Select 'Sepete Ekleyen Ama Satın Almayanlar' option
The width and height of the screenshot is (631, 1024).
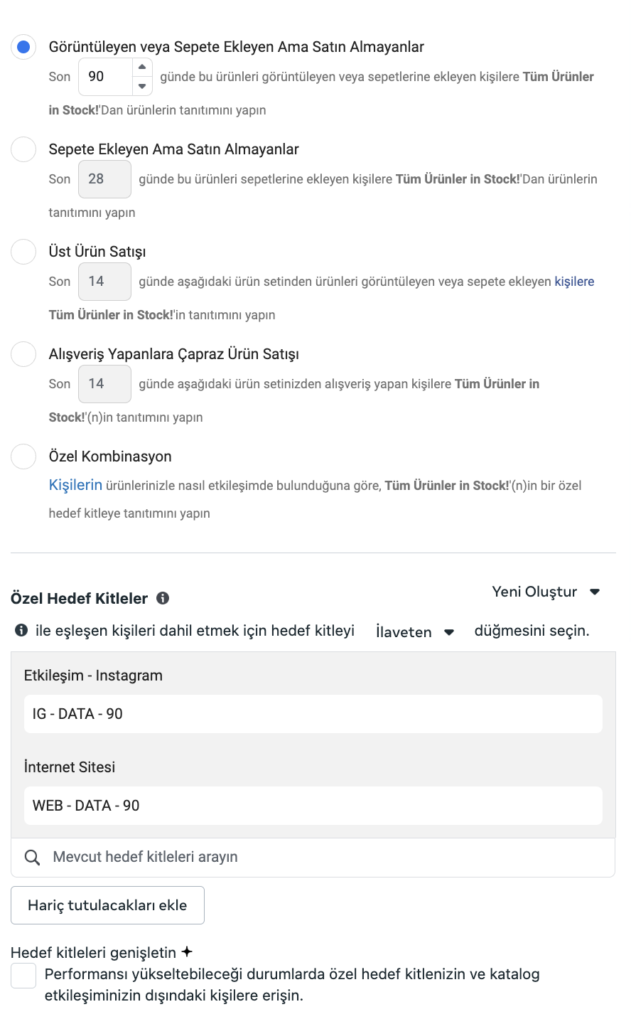pos(23,149)
